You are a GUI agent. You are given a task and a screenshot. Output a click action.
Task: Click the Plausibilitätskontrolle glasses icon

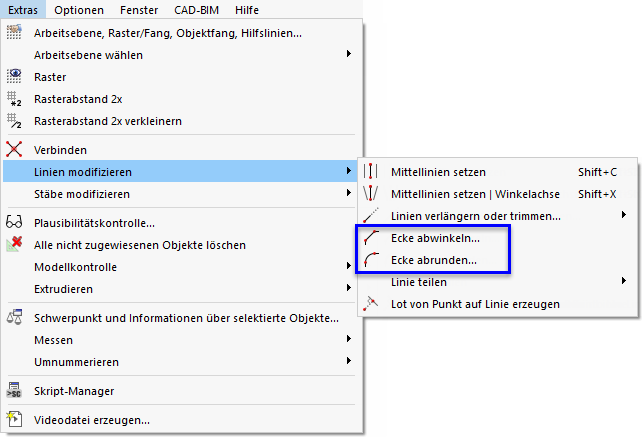[x=14, y=223]
